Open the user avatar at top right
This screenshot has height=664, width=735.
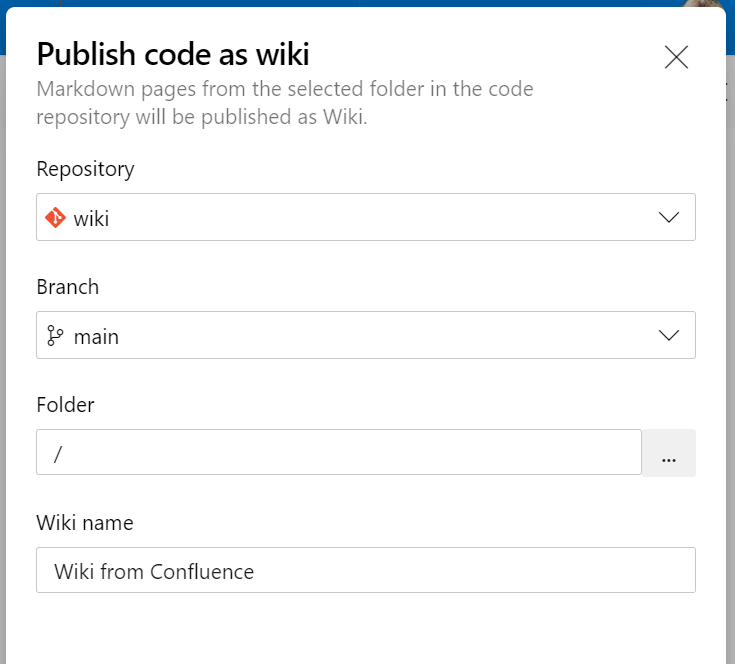(x=703, y=4)
